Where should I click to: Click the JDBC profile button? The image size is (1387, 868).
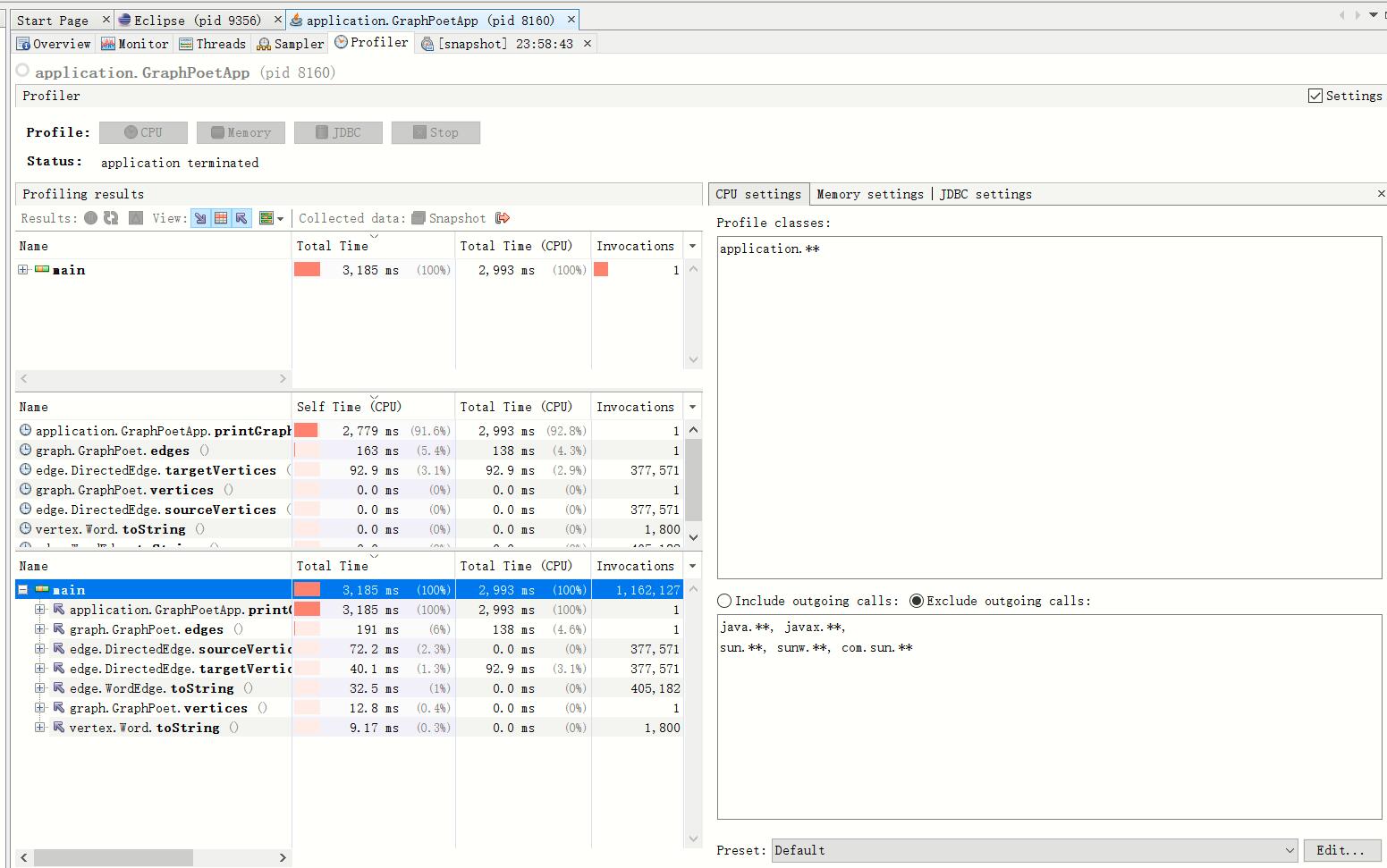[x=338, y=132]
